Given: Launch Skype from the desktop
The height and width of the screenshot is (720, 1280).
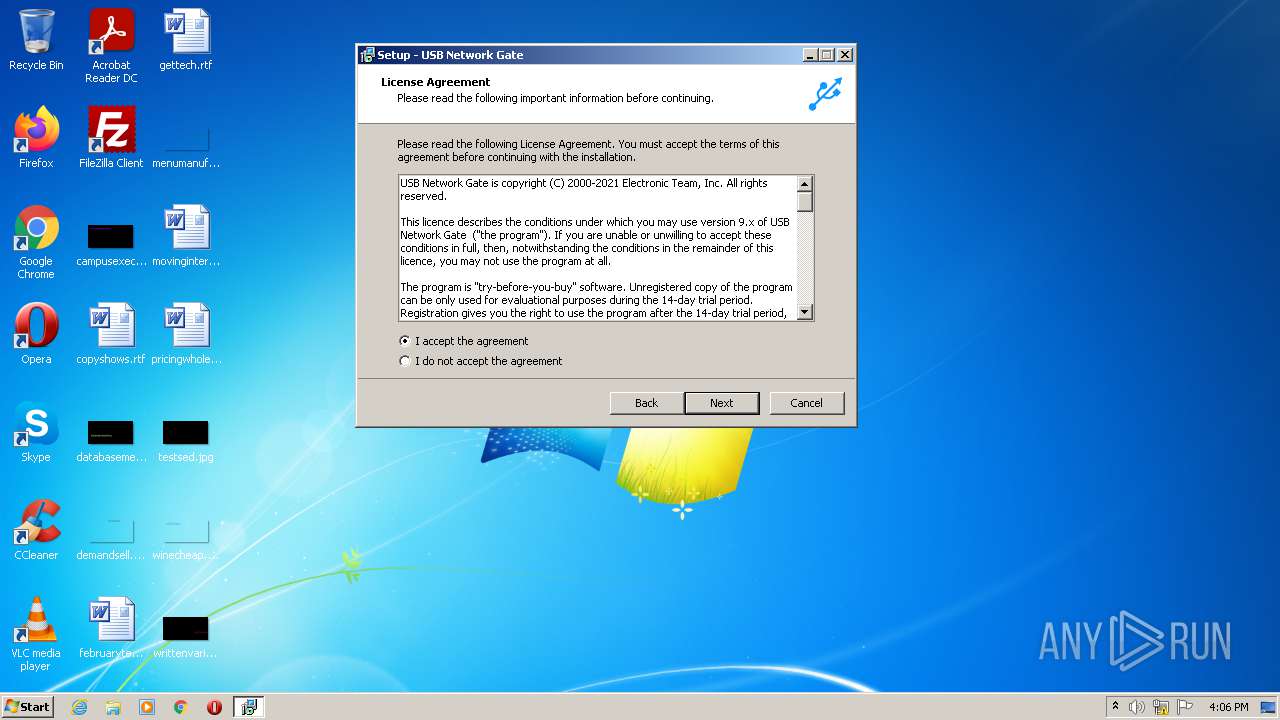Looking at the screenshot, I should pyautogui.click(x=36, y=432).
